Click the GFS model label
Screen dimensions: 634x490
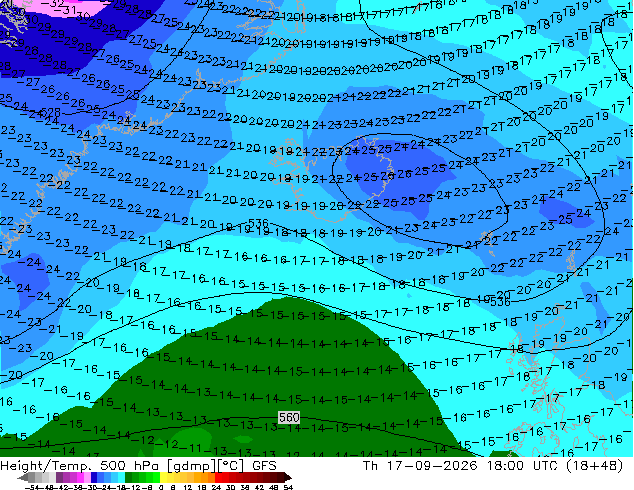click(264, 466)
